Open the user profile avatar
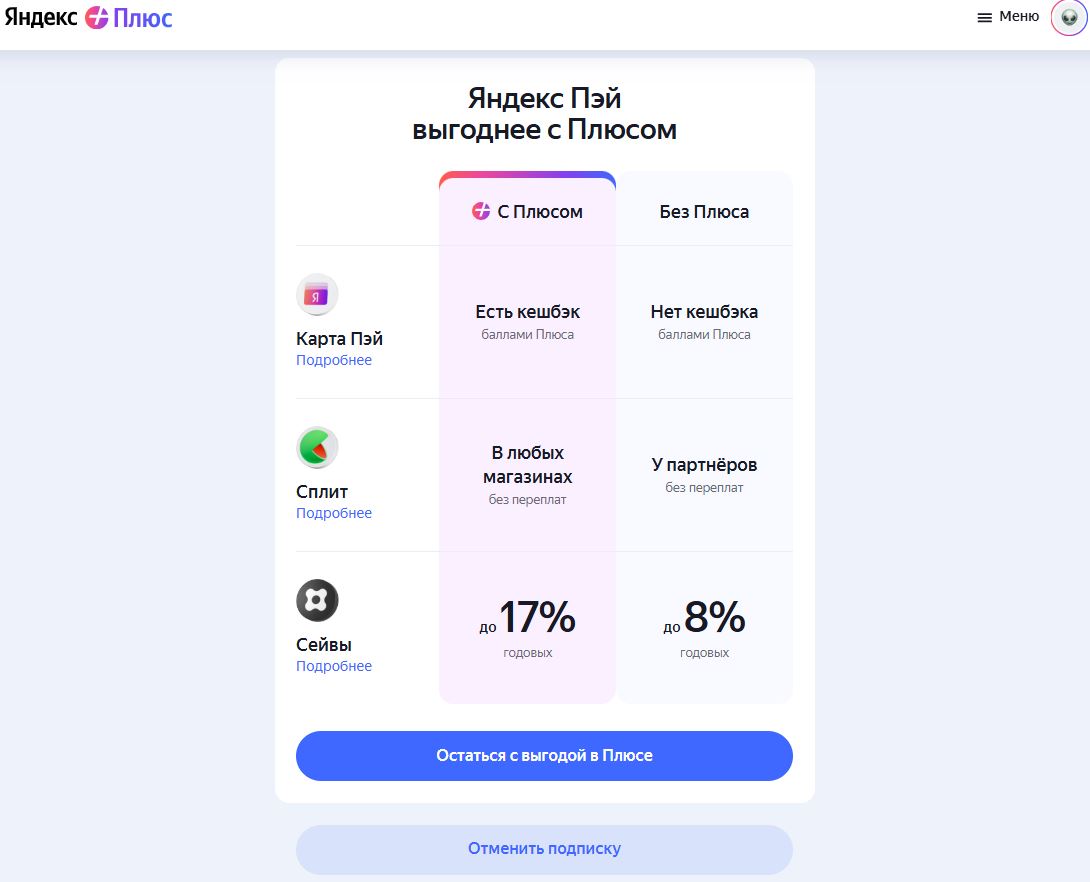This screenshot has height=882, width=1090. tap(1069, 17)
